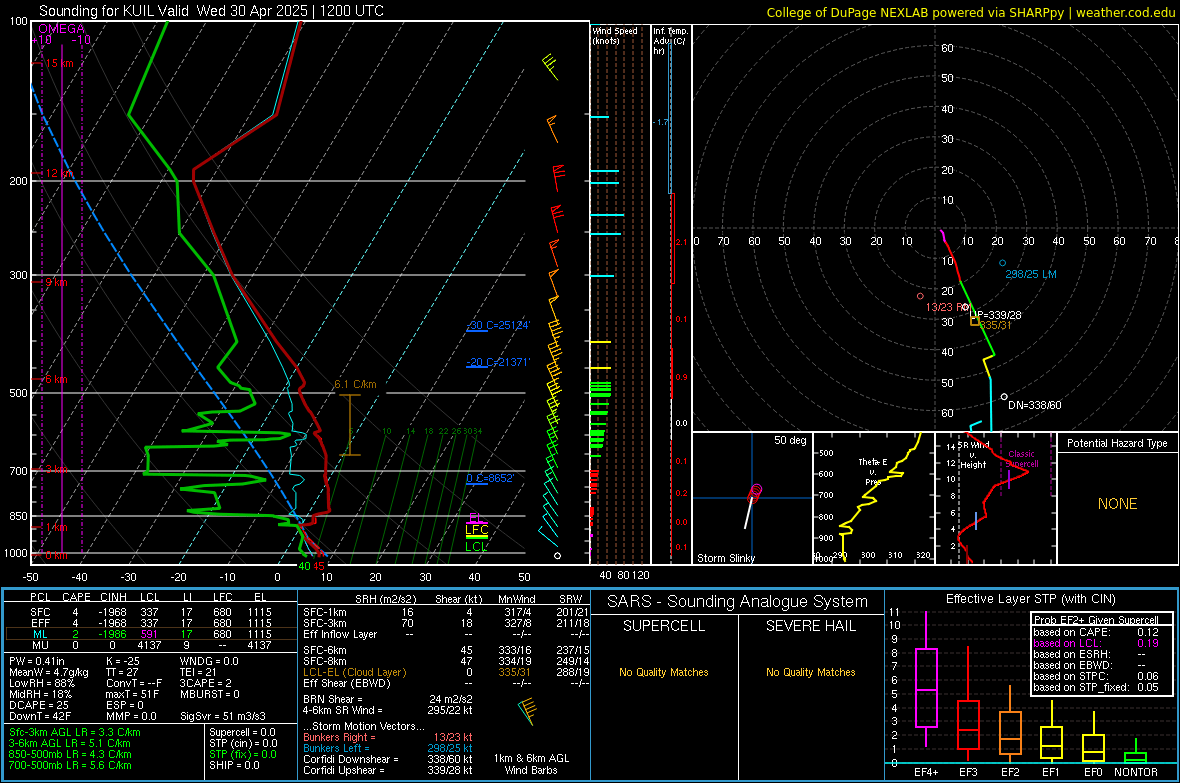Click the 700-500mb LR = 5.6 C/km value
Screen dimensions: 1180x783
70,765
